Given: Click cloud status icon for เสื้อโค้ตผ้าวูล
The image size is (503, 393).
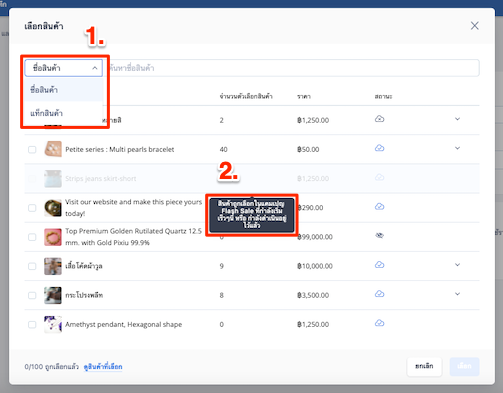Looking at the screenshot, I should pyautogui.click(x=379, y=265).
